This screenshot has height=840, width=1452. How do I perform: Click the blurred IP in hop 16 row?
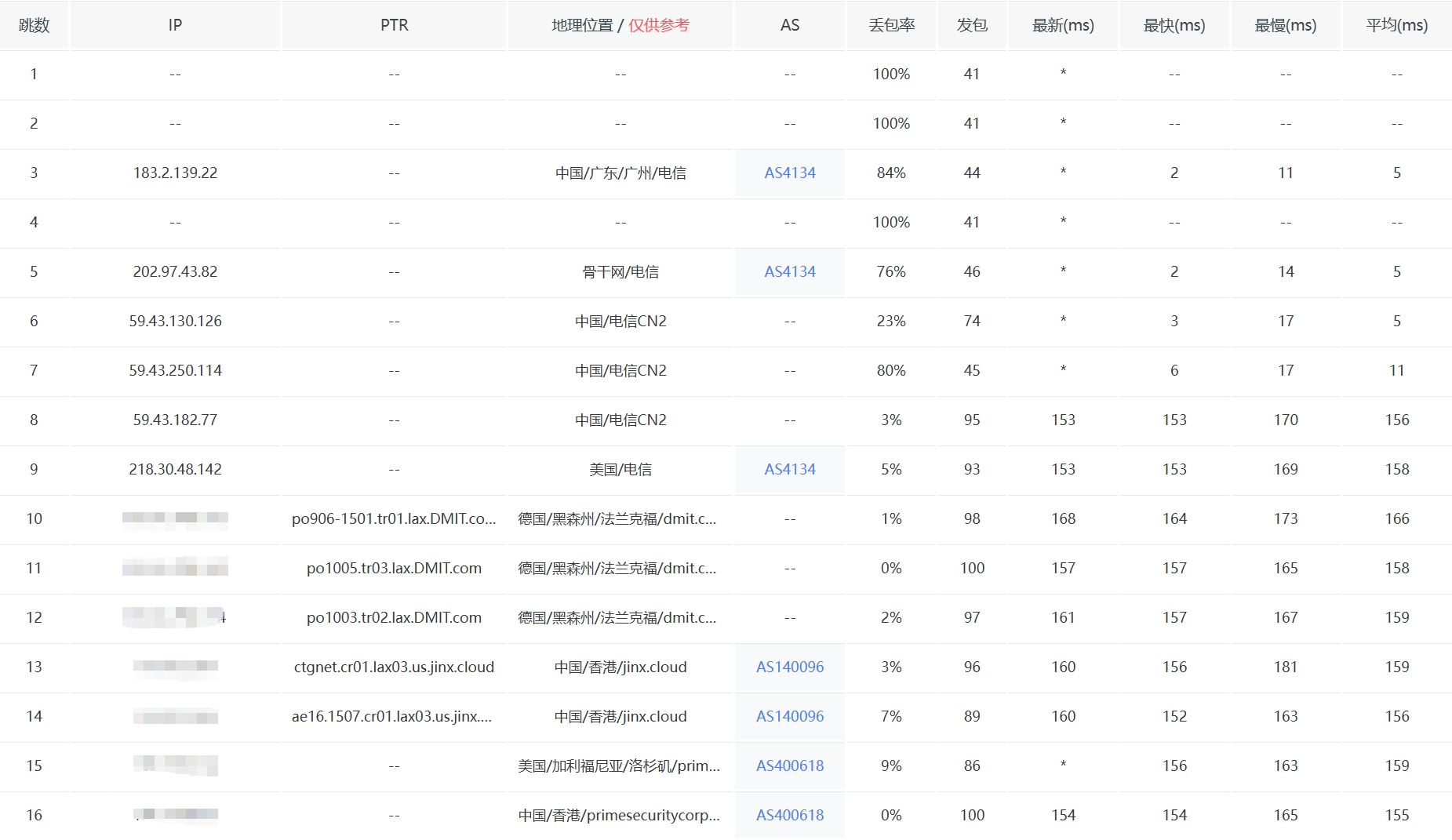coord(175,815)
